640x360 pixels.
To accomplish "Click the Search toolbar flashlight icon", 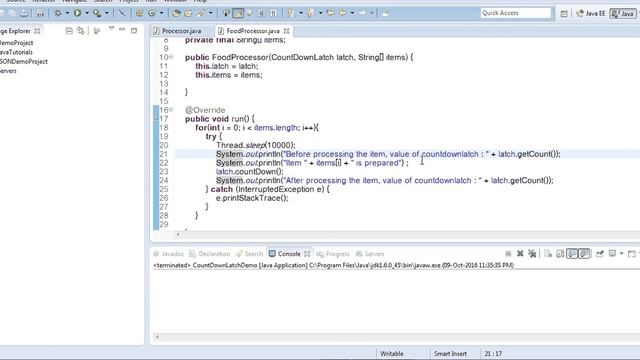I will click(x=201, y=13).
